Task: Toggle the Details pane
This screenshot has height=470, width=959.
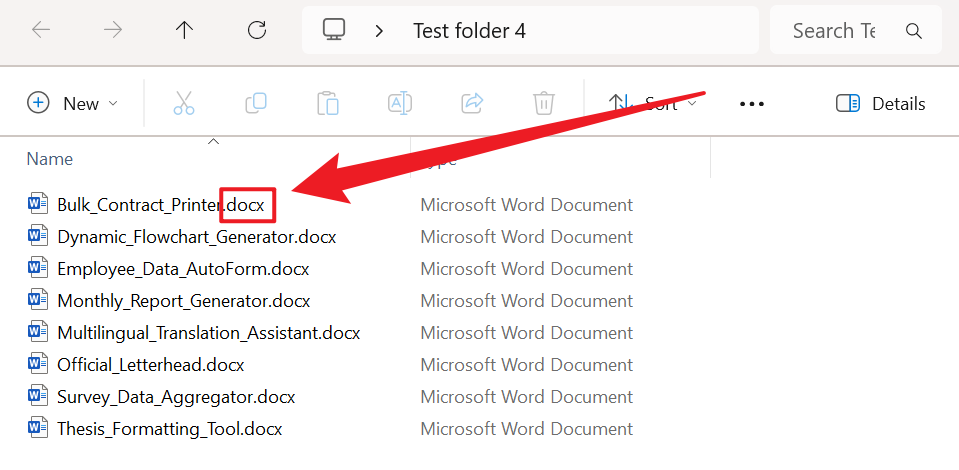Action: point(880,103)
